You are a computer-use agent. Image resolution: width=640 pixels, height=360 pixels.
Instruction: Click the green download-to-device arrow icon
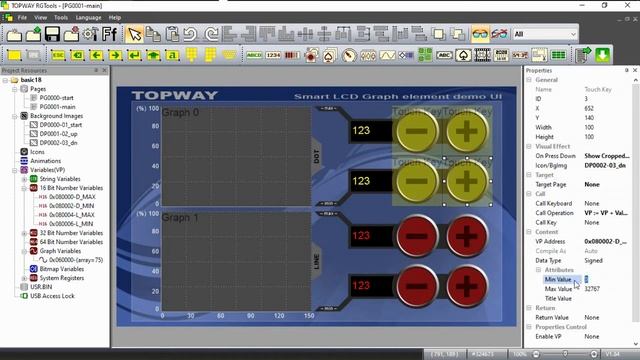pyautogui.click(x=602, y=55)
